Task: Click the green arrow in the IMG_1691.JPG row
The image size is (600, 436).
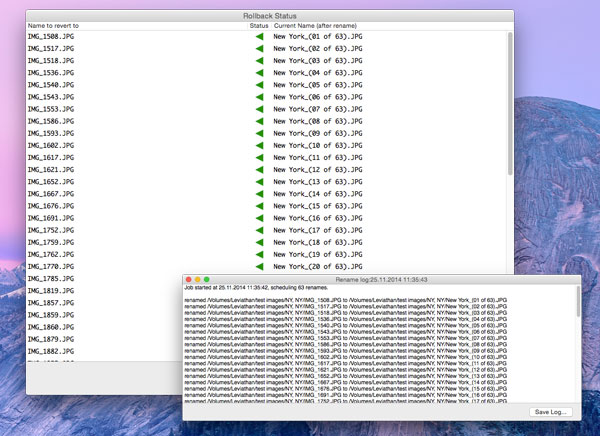Action: 259,218
